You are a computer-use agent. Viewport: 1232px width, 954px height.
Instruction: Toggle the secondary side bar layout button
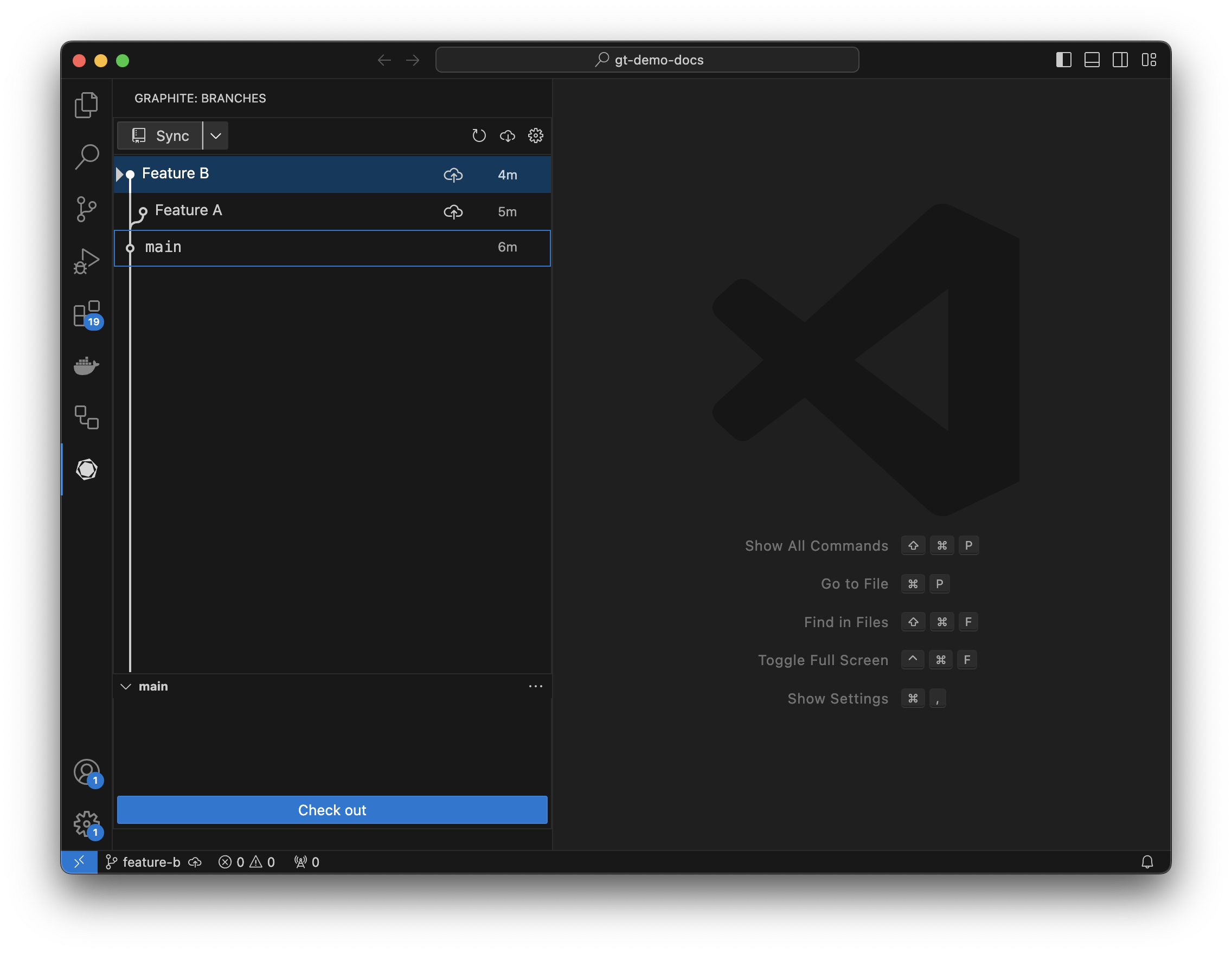tap(1120, 60)
